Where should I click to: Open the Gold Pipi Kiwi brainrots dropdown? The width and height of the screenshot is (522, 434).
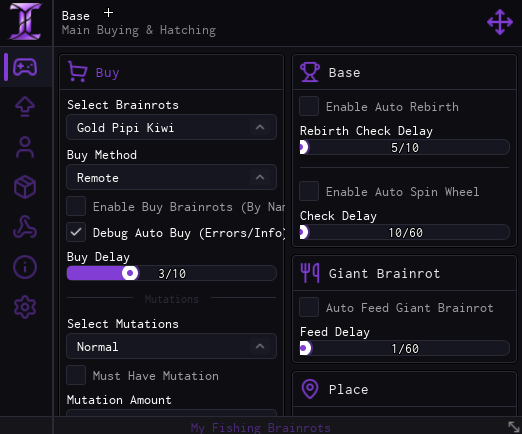(171, 127)
